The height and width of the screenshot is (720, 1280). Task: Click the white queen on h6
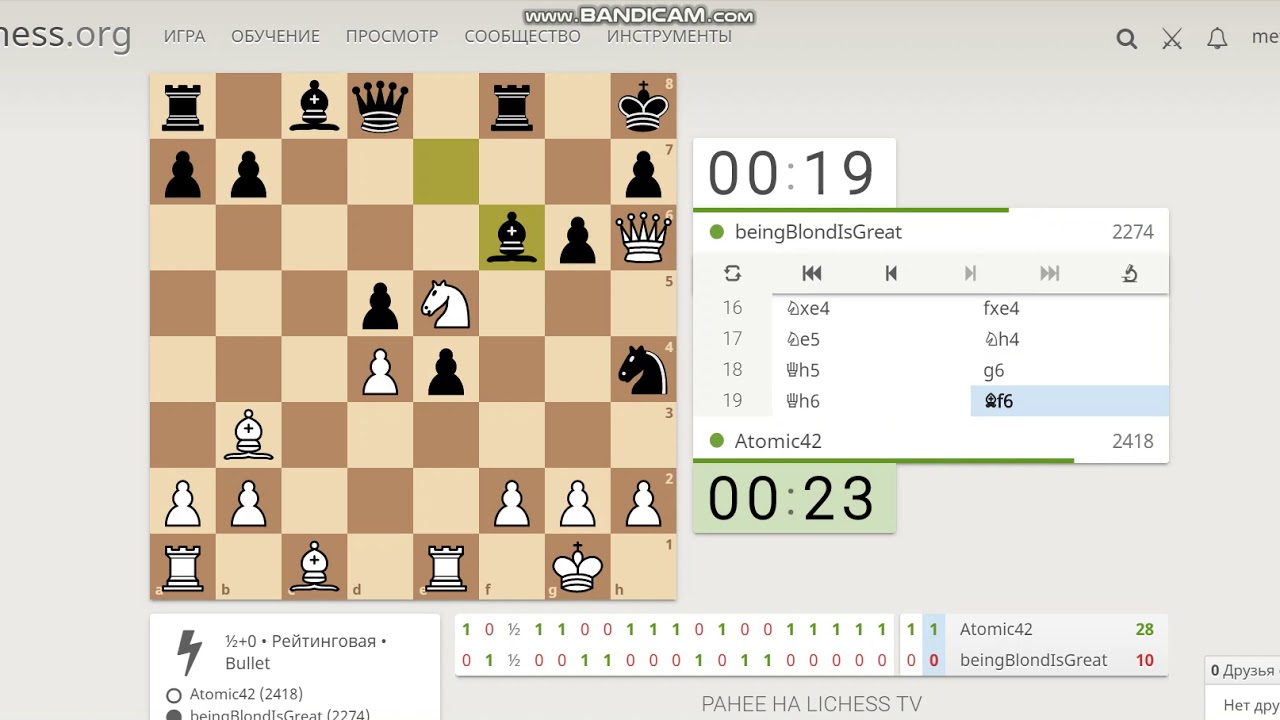[x=643, y=237]
